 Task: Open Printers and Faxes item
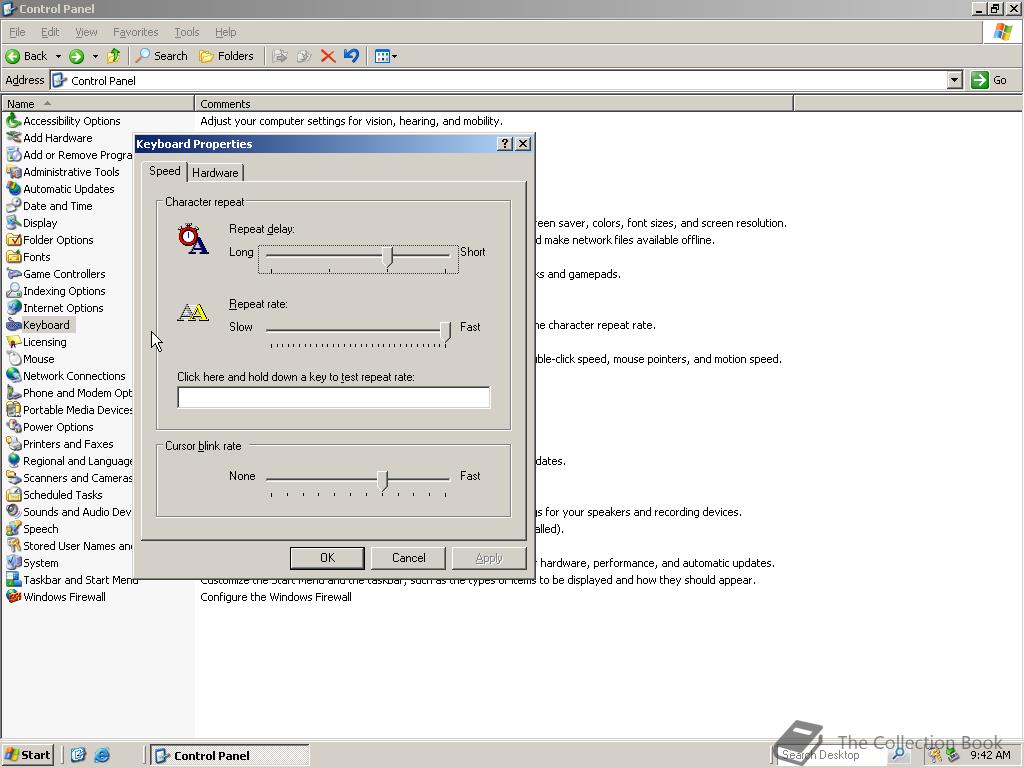[59, 443]
